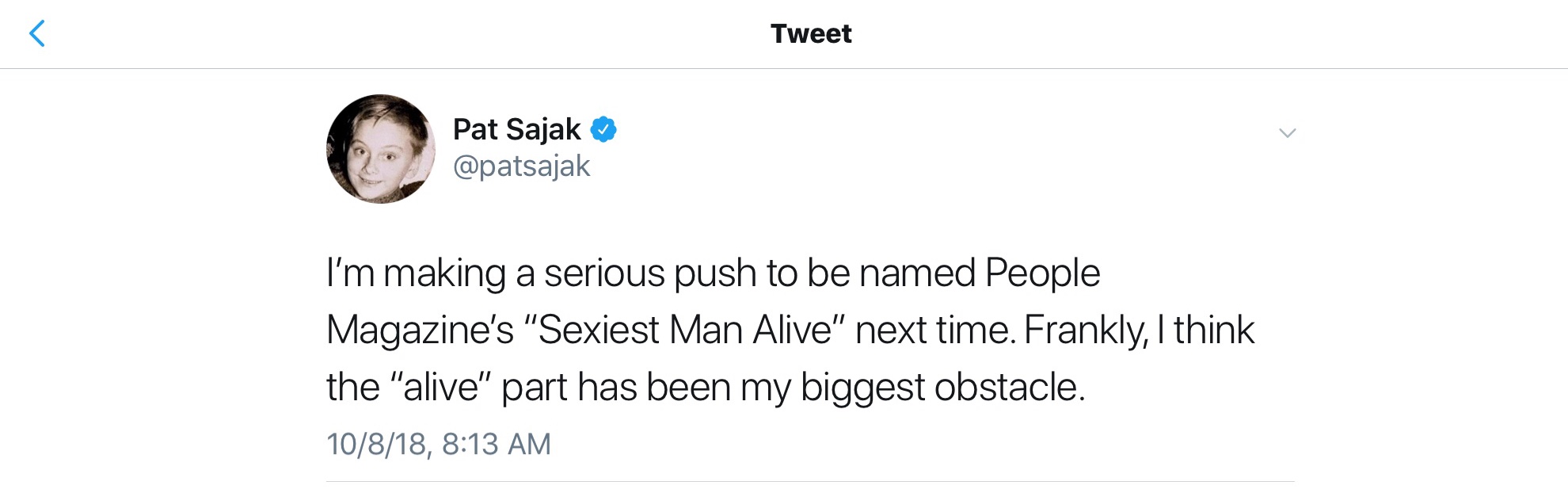
Task: Click "next time" in the tweet
Action: coord(934,330)
